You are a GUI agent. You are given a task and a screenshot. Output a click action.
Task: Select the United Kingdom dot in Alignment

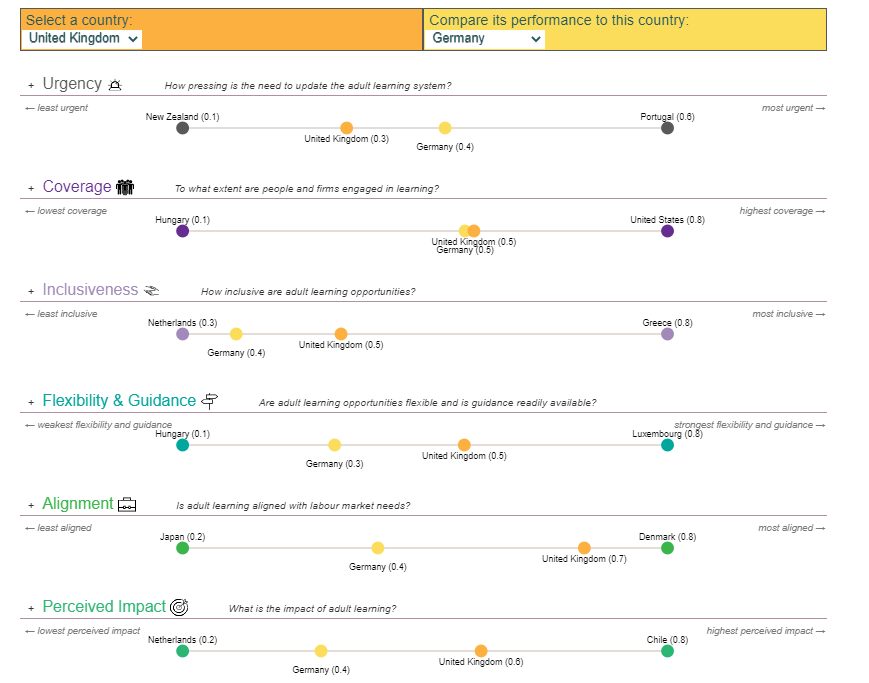click(584, 548)
